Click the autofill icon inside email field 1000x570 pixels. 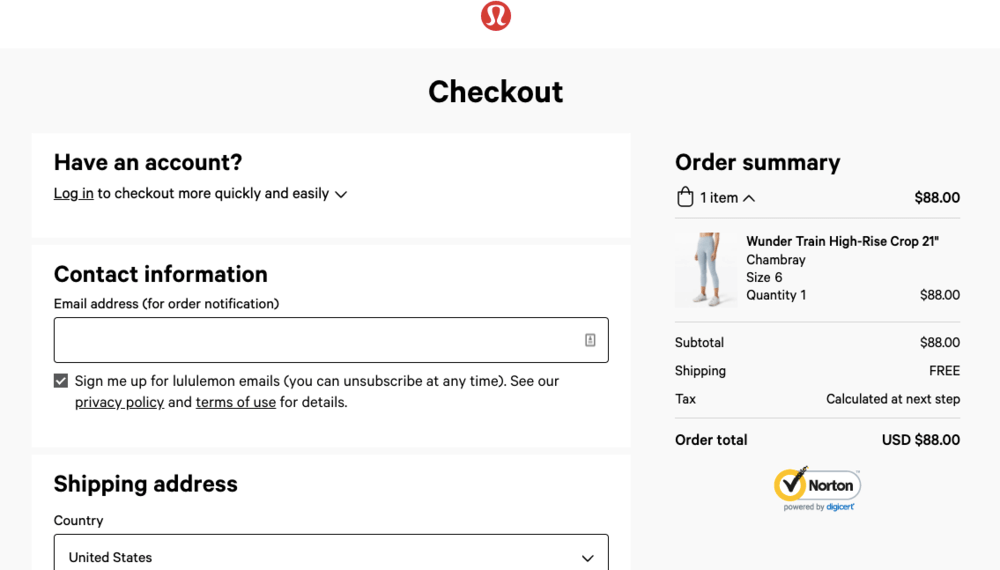[590, 340]
